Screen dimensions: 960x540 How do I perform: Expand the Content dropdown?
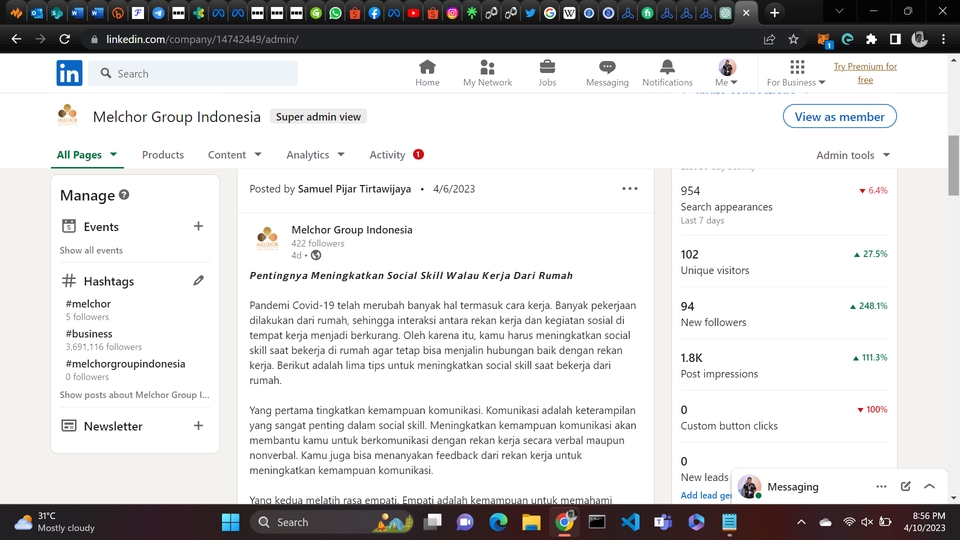click(234, 155)
